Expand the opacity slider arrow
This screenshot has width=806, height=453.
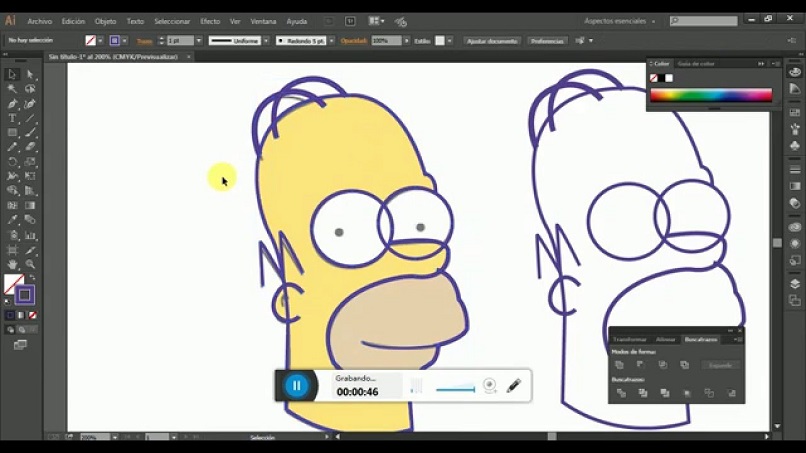(407, 41)
